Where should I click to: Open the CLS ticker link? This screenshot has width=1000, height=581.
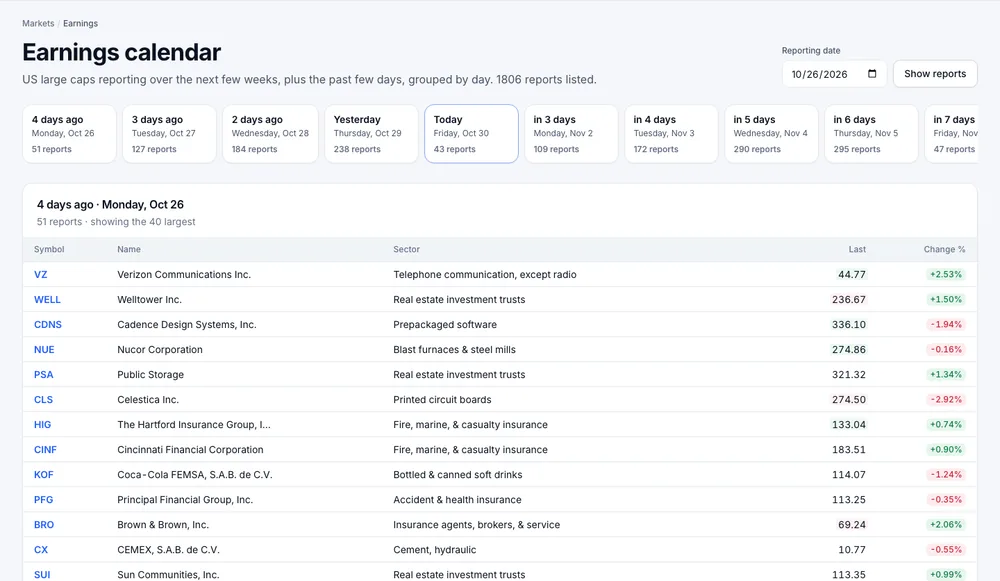43,400
